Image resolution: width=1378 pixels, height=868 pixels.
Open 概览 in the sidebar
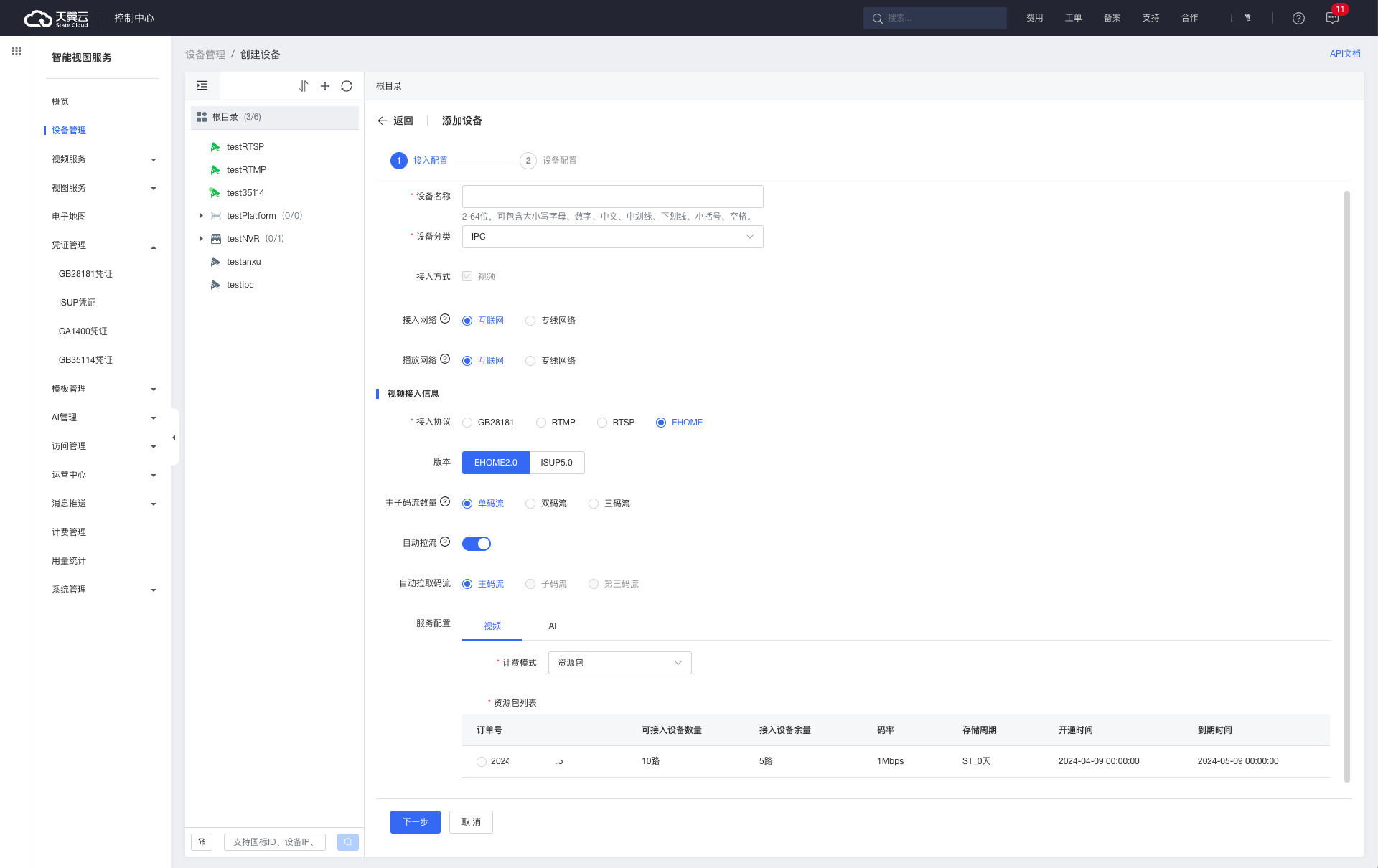60,102
